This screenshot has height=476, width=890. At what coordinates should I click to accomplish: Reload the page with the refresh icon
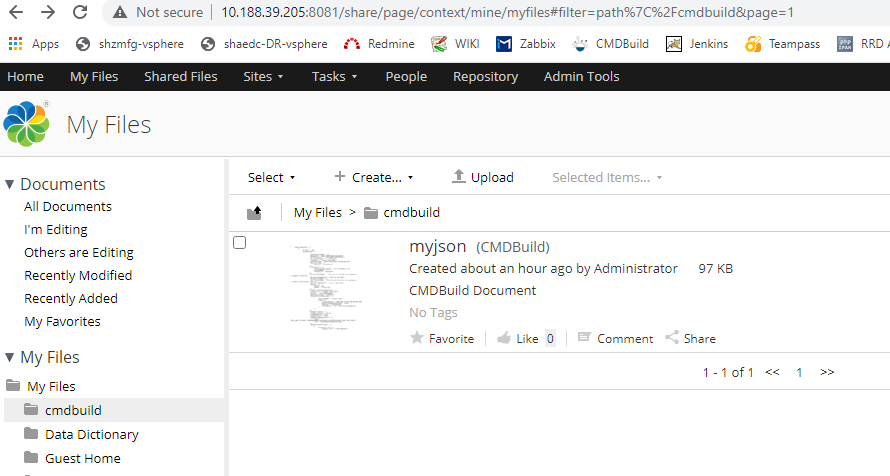pyautogui.click(x=80, y=12)
